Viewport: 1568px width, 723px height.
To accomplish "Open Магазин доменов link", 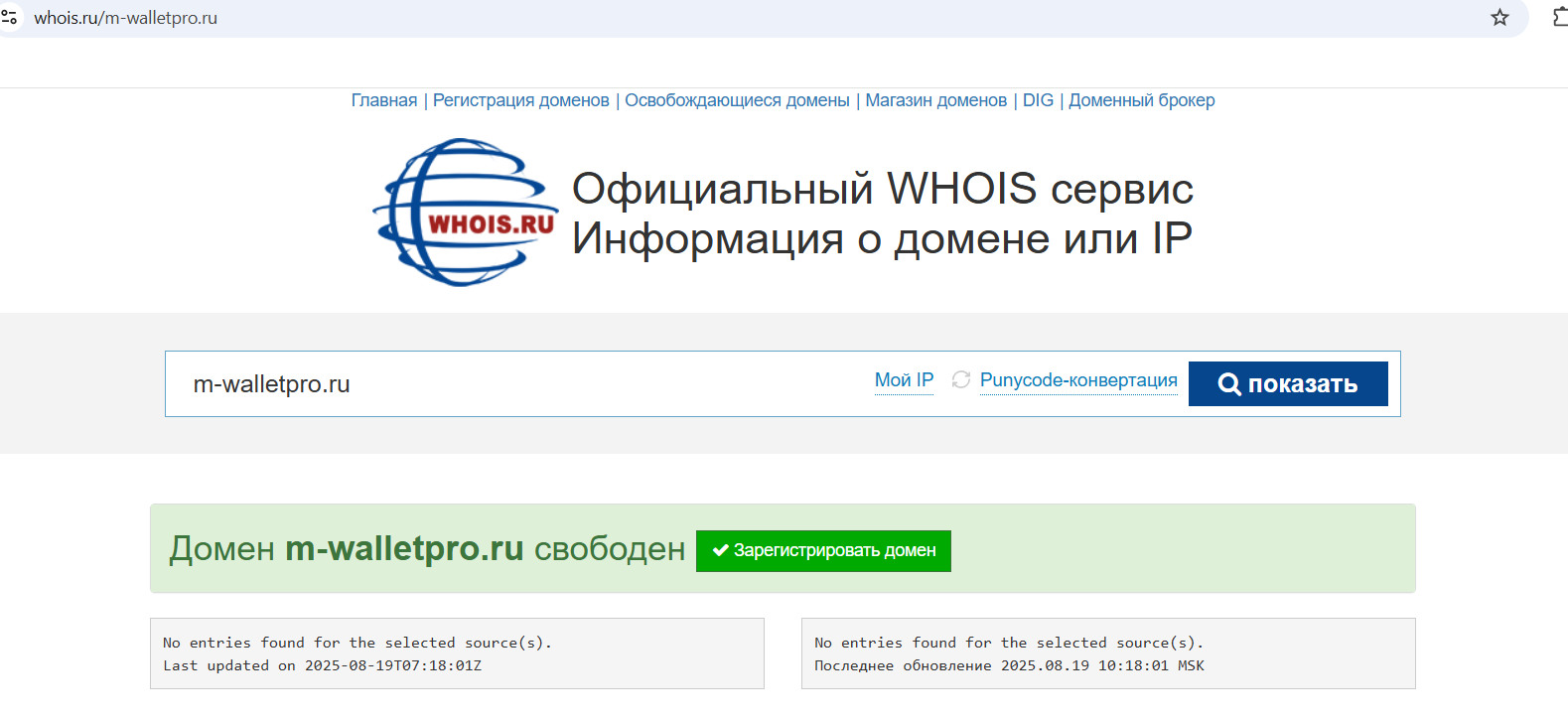I will point(936,100).
